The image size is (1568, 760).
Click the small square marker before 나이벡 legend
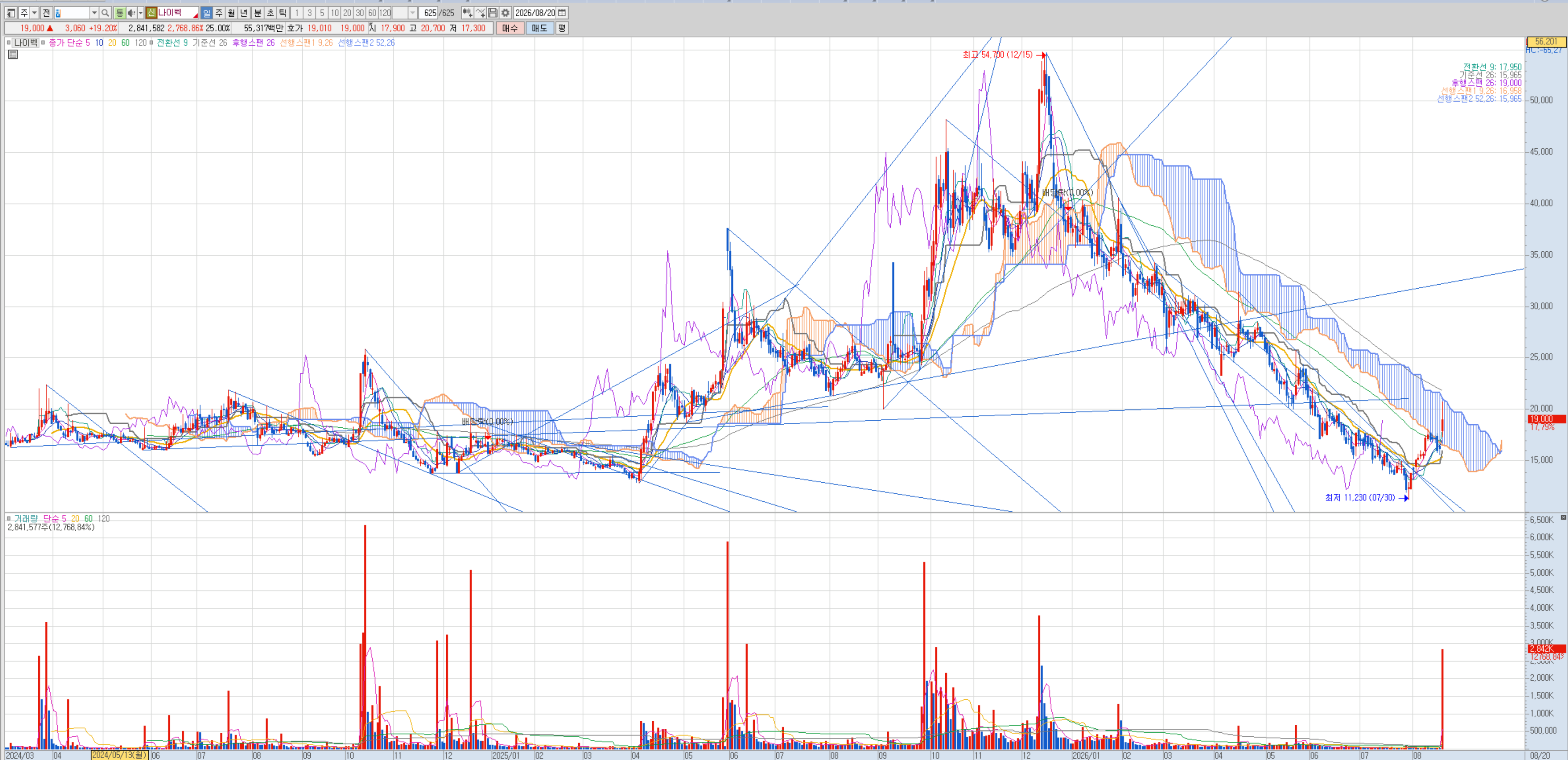(8, 43)
